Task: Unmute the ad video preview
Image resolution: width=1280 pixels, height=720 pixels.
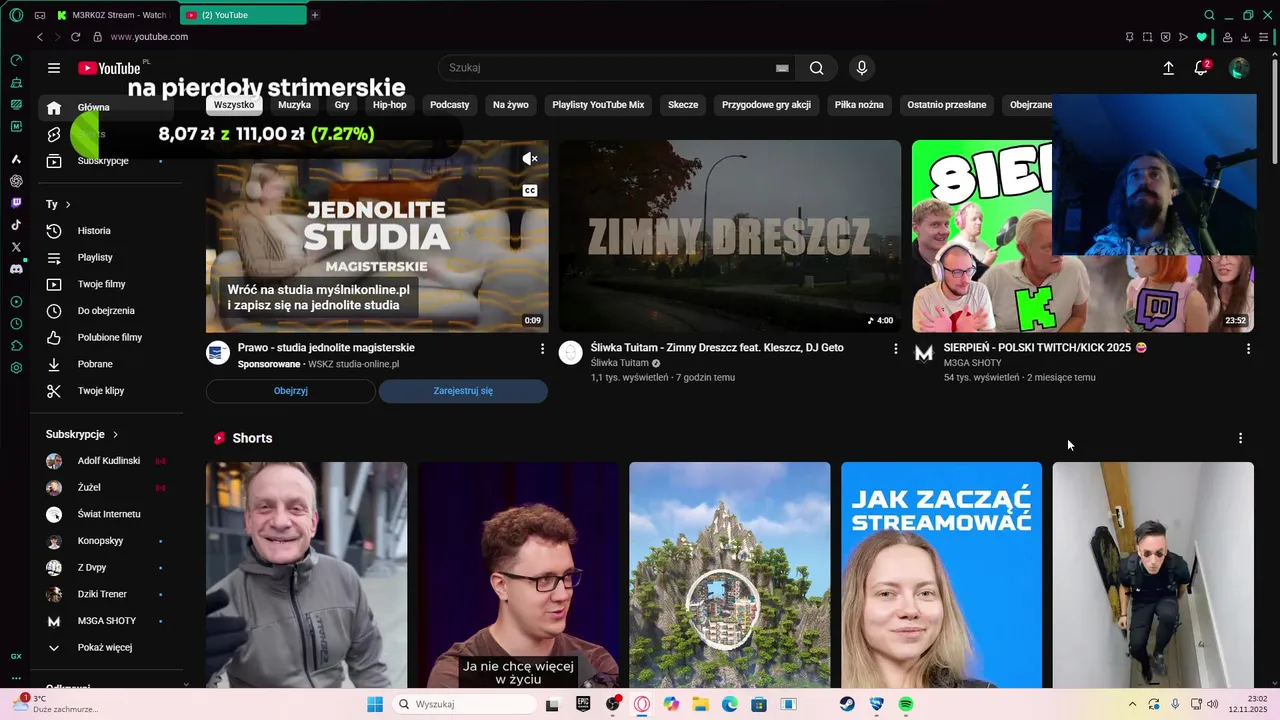Action: click(x=530, y=159)
